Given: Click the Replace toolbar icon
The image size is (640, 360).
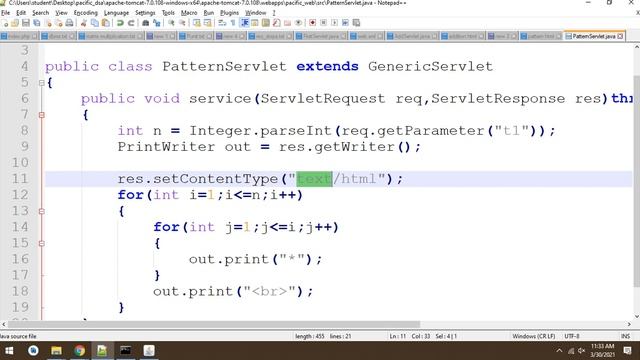Looking at the screenshot, I should click(156, 23).
